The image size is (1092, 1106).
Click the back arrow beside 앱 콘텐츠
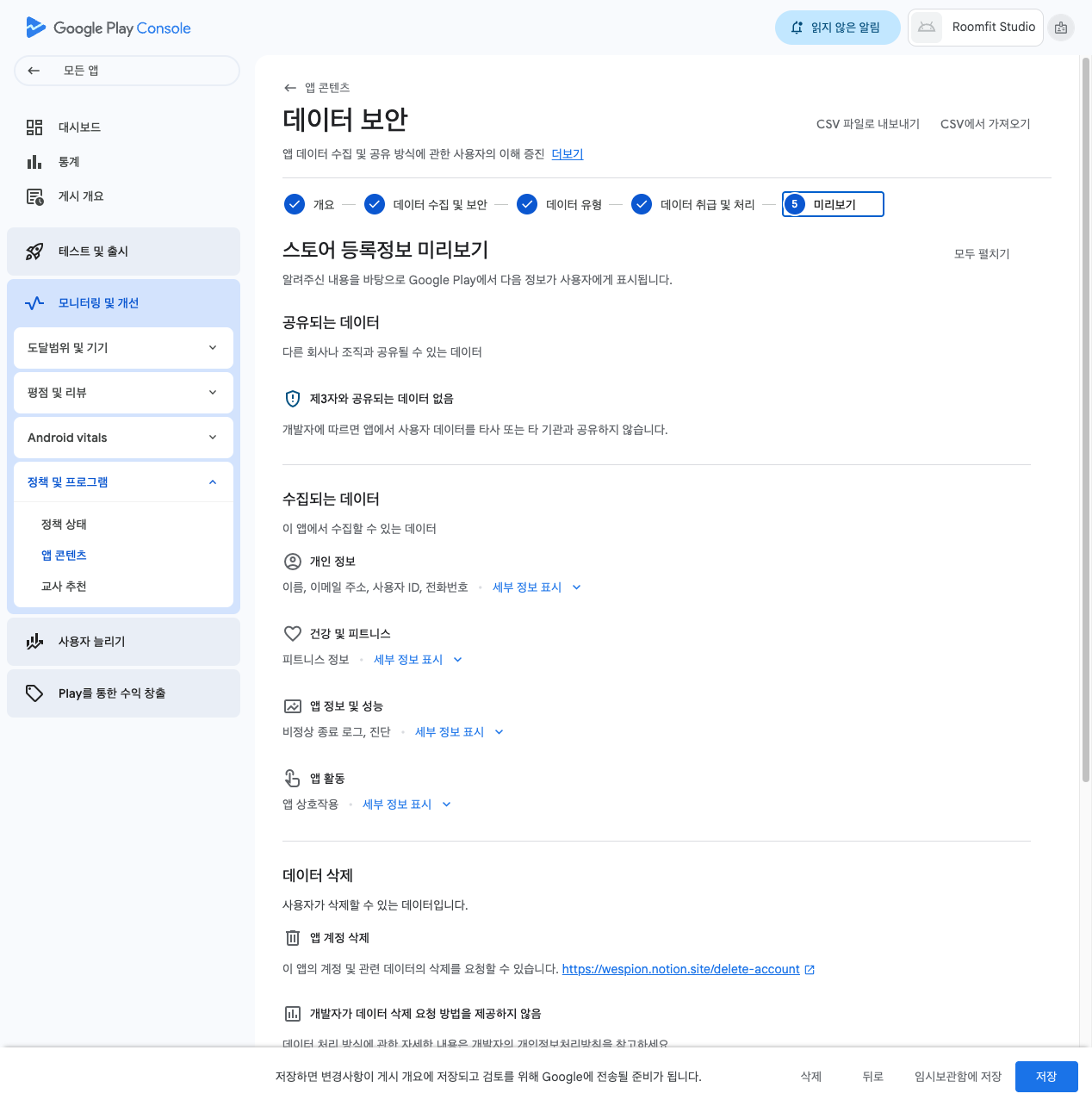(290, 88)
